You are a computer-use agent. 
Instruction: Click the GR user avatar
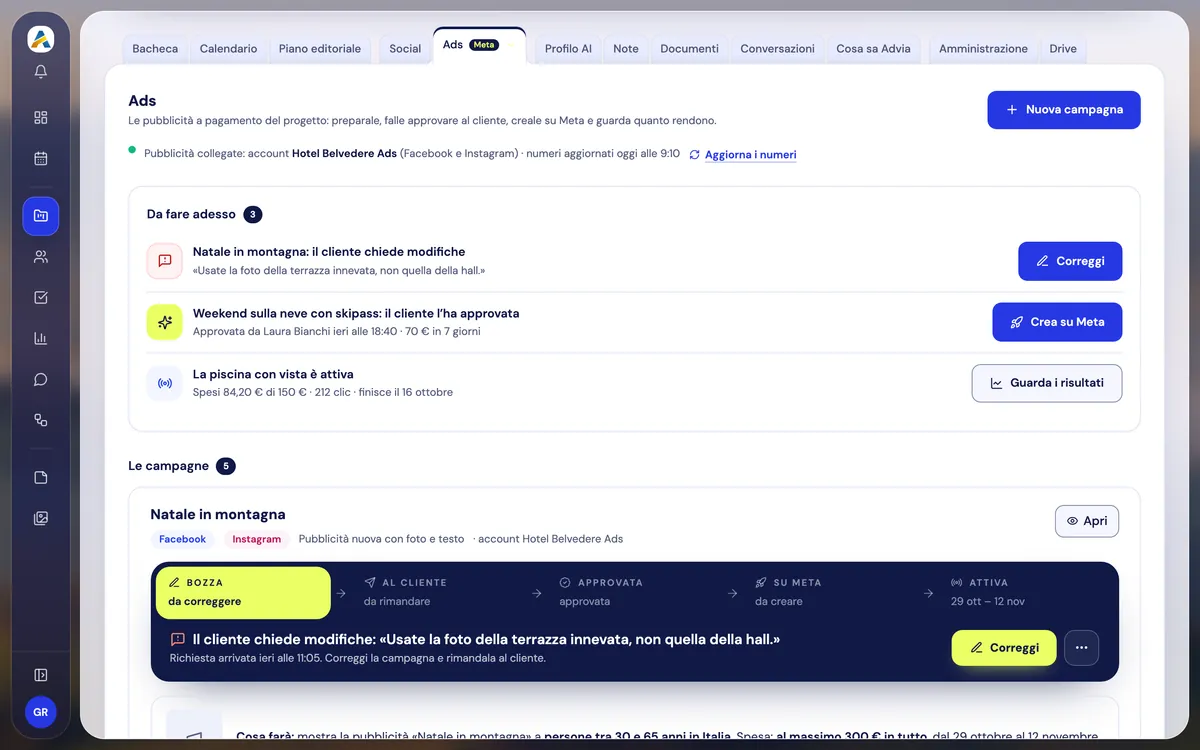pos(41,712)
